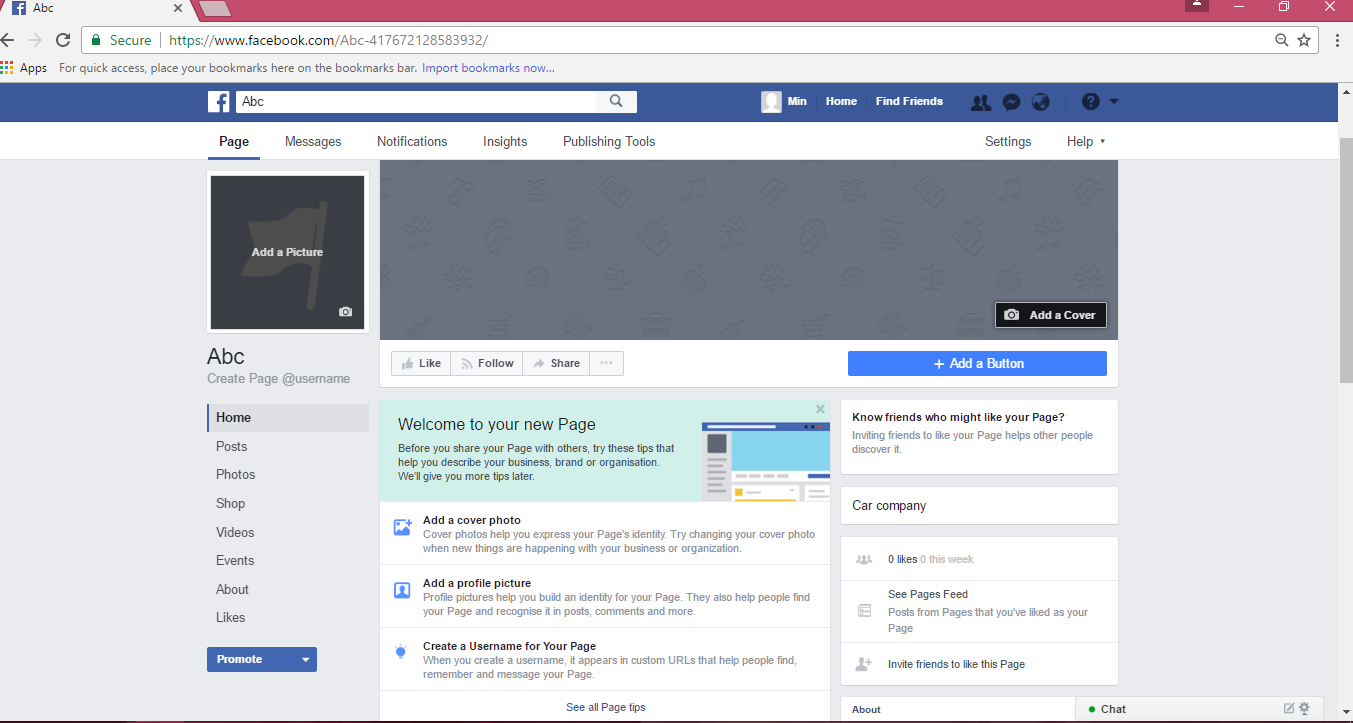Click the camera icon on profile picture

pyautogui.click(x=345, y=312)
